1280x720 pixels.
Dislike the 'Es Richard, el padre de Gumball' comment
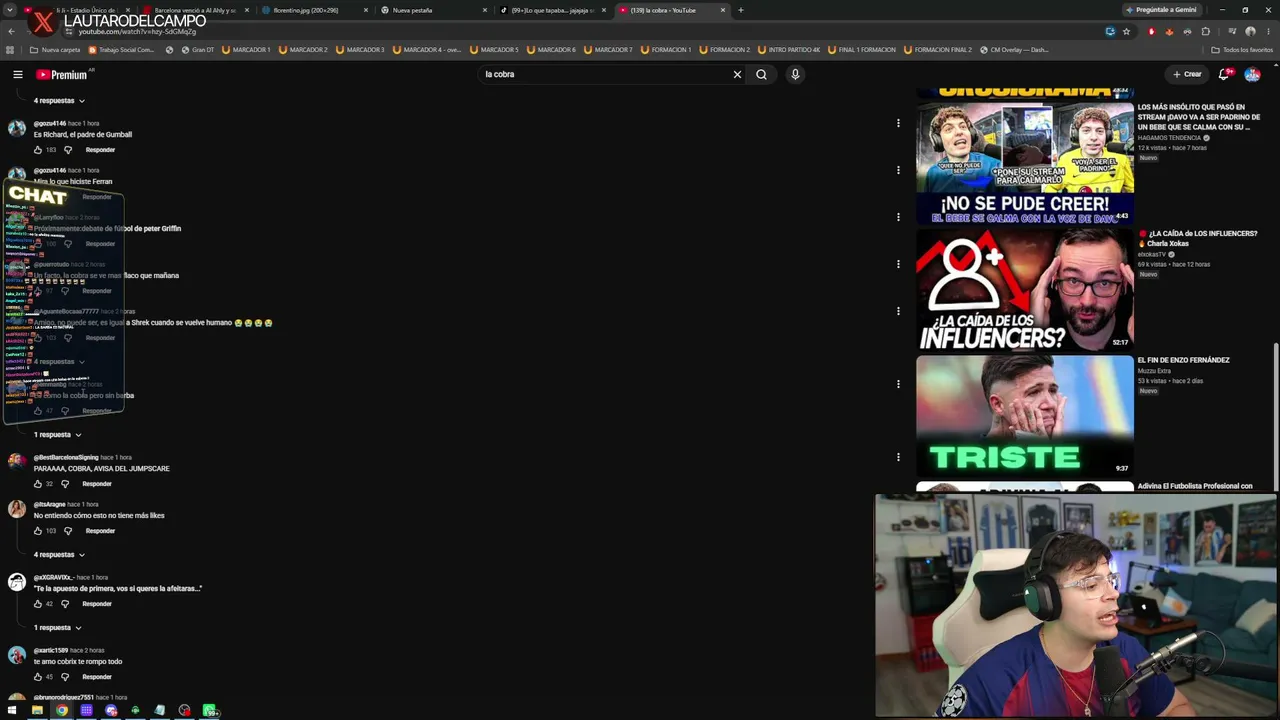click(68, 150)
